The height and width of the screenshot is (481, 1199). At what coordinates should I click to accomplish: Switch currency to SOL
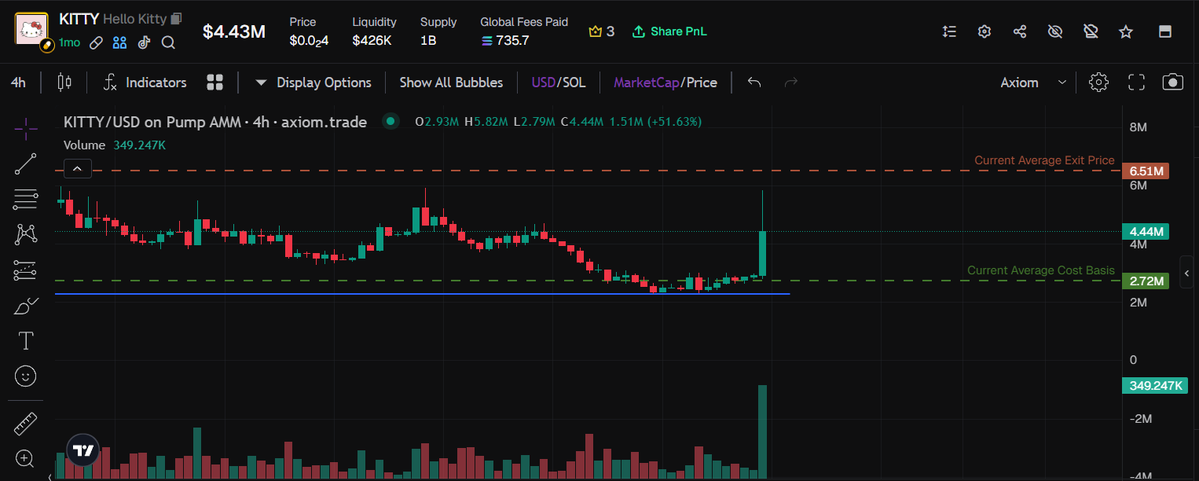(574, 83)
